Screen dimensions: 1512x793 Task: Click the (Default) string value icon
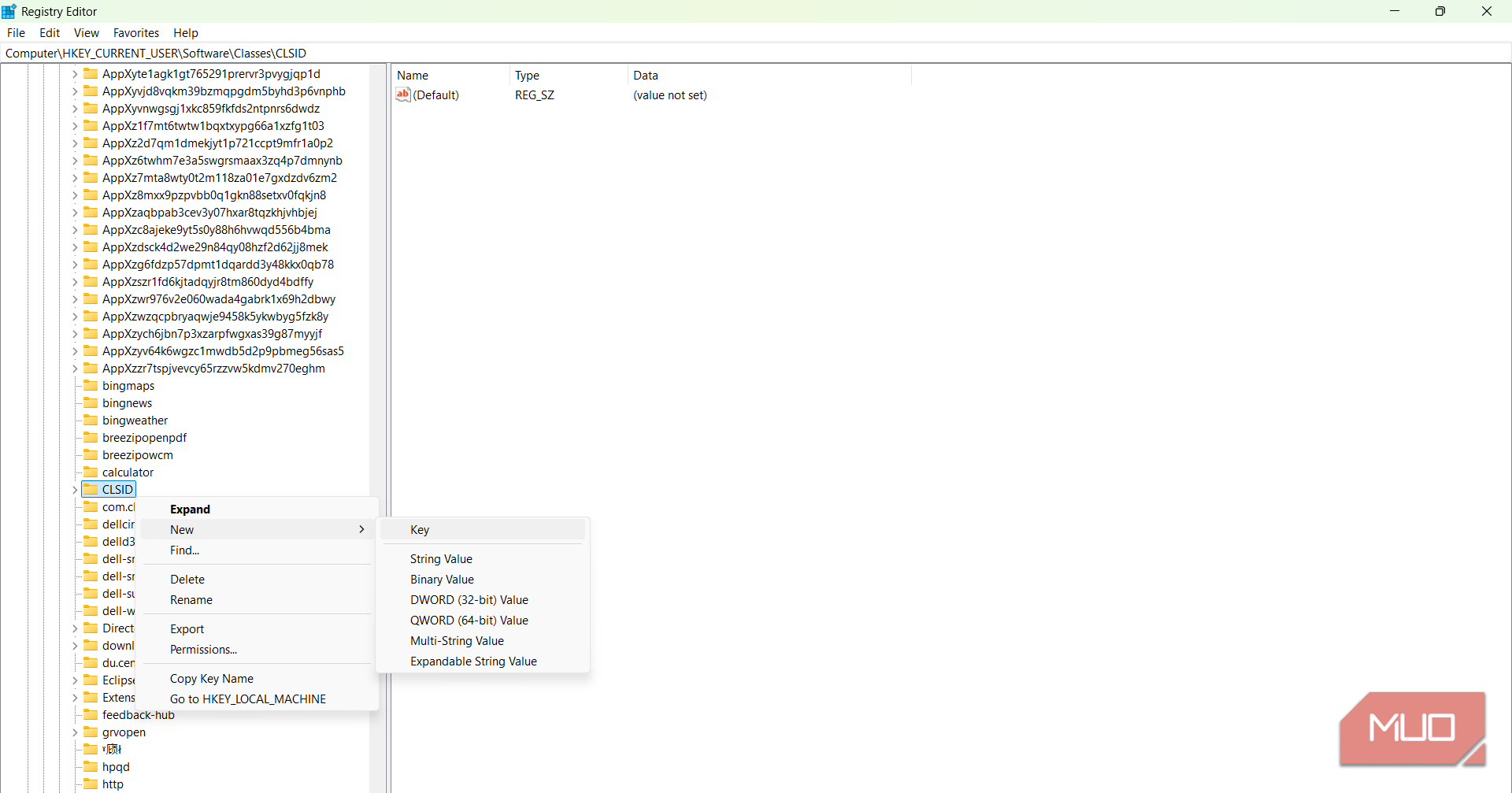(403, 94)
